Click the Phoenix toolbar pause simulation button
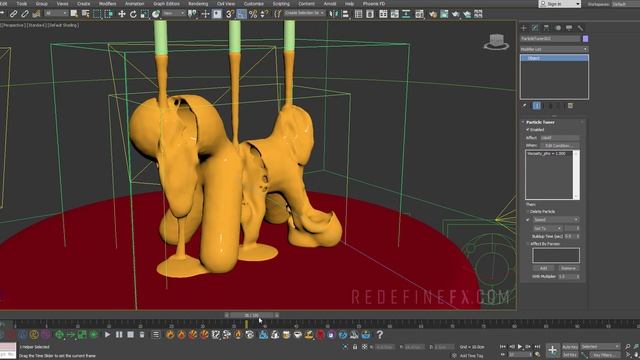The image size is (640, 360). click(x=119, y=335)
